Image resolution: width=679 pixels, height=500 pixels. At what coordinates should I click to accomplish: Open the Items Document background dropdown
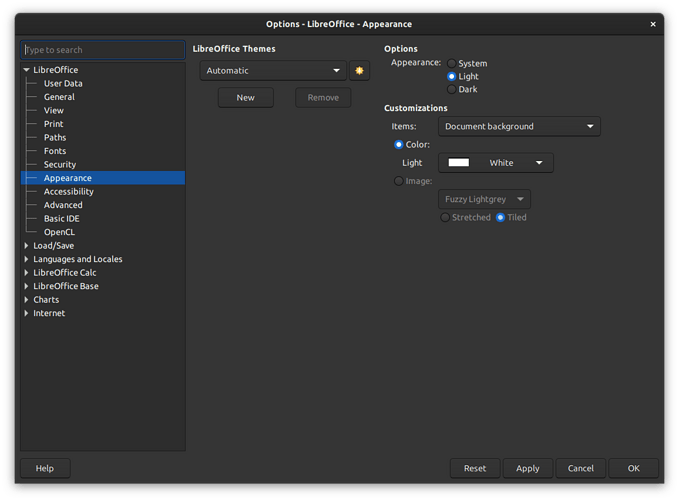tap(519, 126)
